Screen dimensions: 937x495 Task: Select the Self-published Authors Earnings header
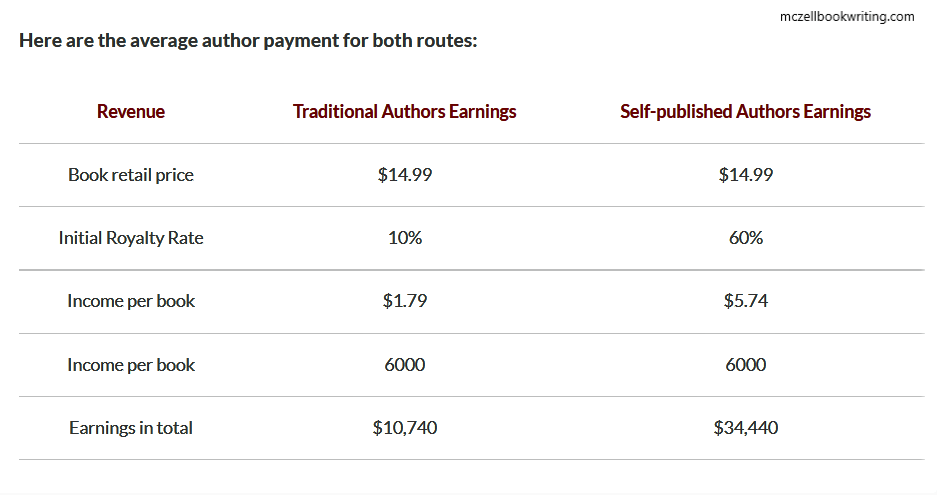[745, 111]
